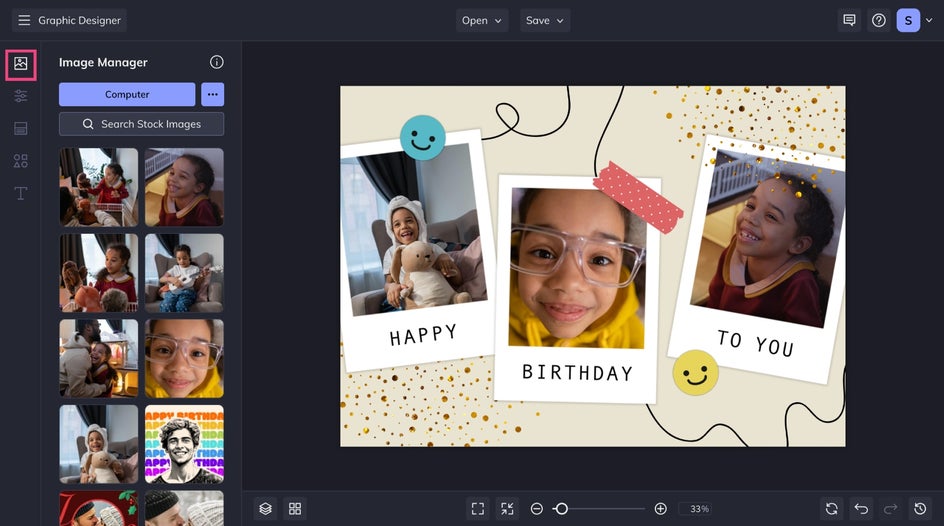Screen dimensions: 944x526
Task: Zoom in with the plus icon
Action: 660,509
